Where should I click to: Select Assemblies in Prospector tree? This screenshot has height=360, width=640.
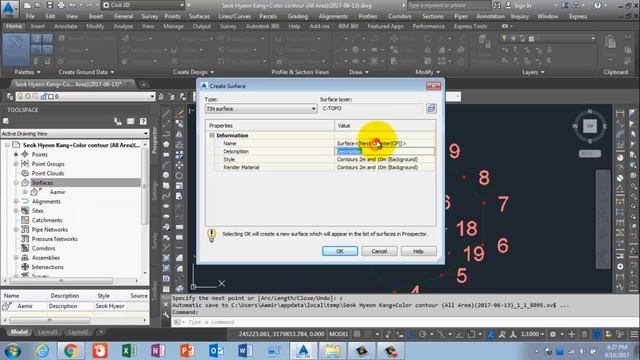click(x=46, y=258)
